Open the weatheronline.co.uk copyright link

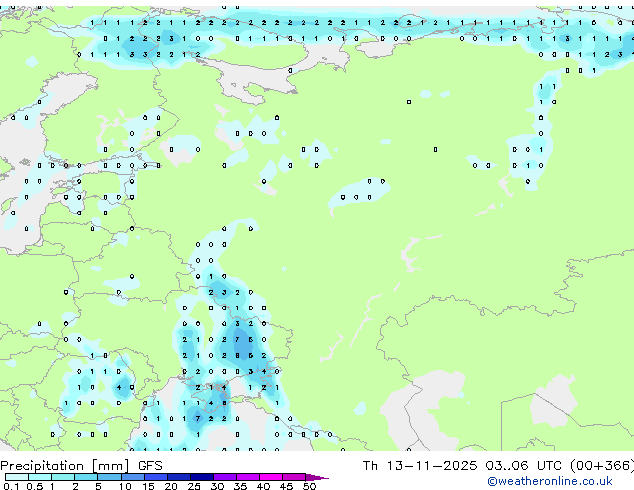tap(550, 481)
